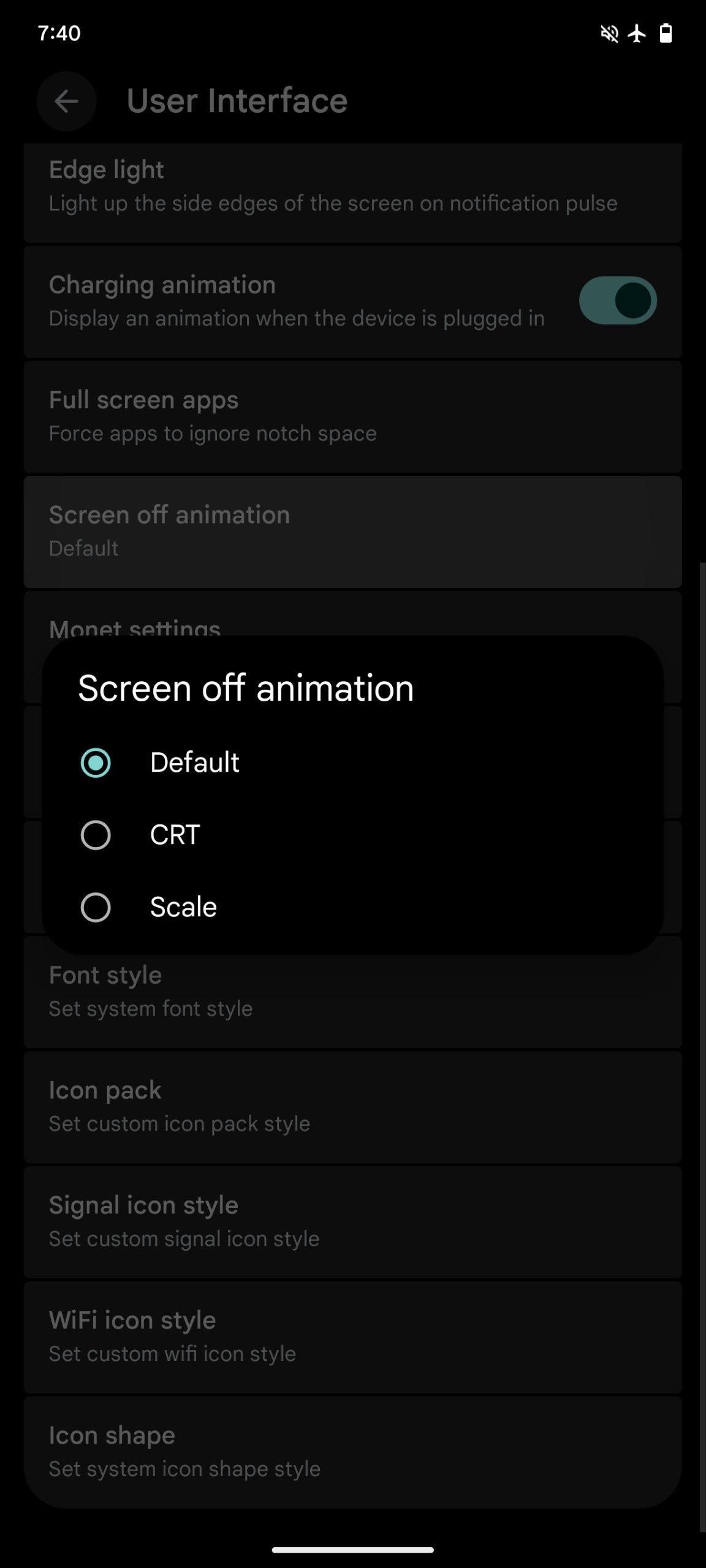This screenshot has width=706, height=1568.
Task: Tap the muted sound status icon
Action: coord(609,33)
